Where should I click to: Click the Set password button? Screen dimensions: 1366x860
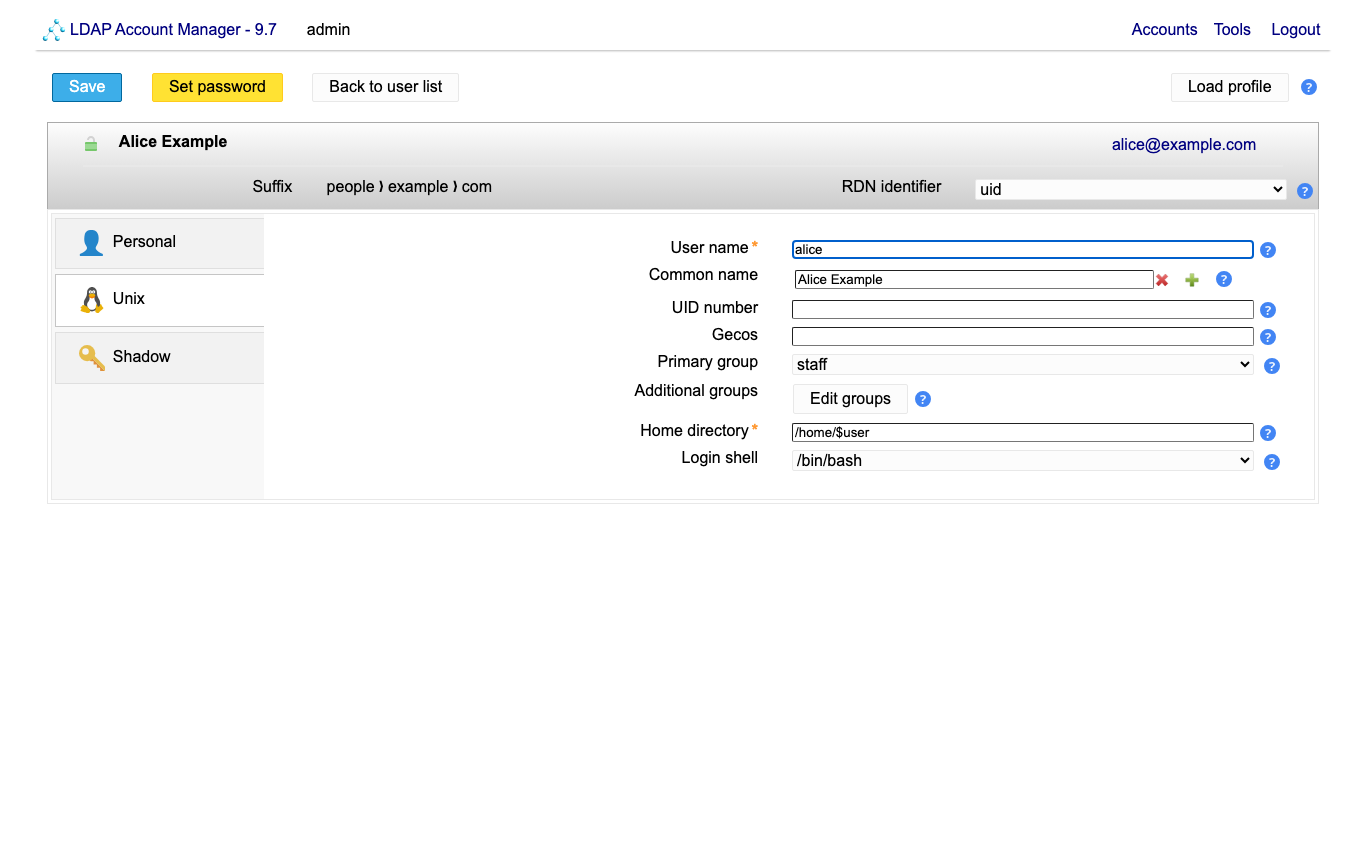(217, 87)
